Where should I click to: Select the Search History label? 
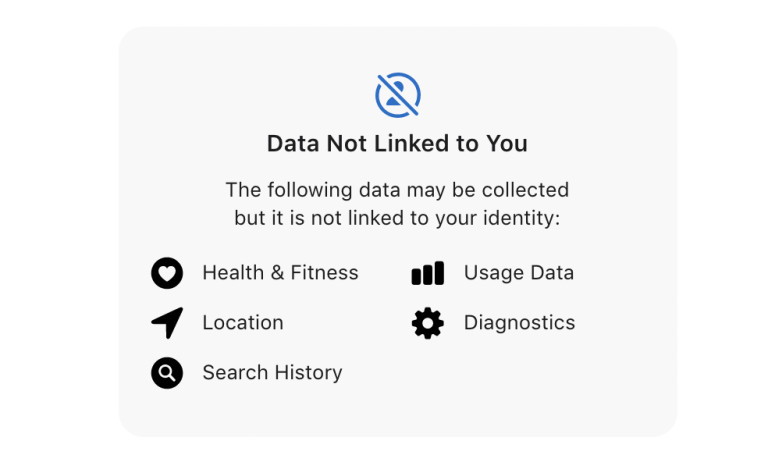pos(272,373)
